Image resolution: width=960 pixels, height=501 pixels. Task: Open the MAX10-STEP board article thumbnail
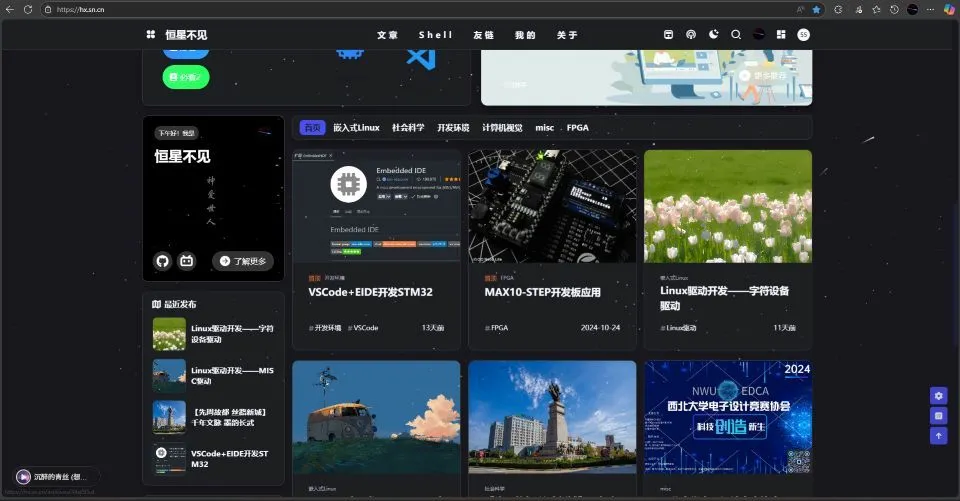552,206
